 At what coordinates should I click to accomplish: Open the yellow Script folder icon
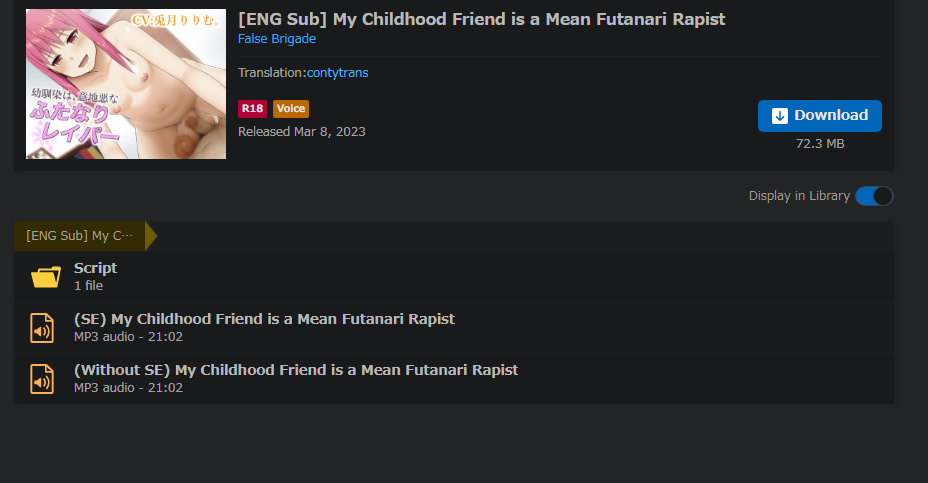click(46, 276)
